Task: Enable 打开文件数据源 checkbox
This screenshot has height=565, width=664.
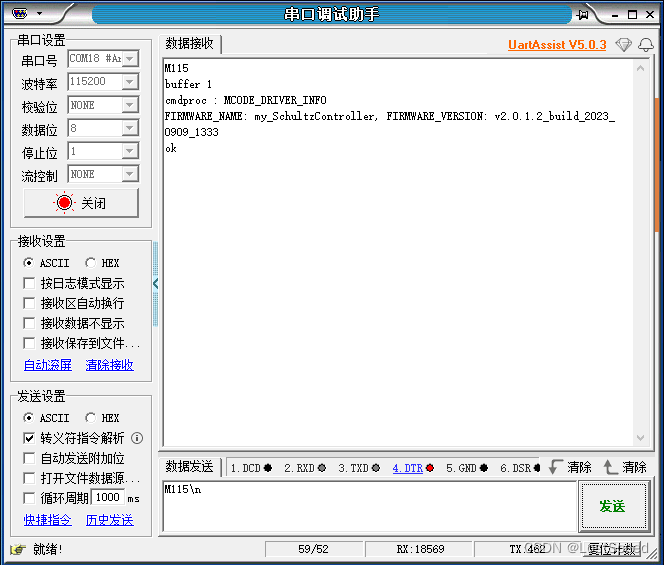Action: coord(29,478)
